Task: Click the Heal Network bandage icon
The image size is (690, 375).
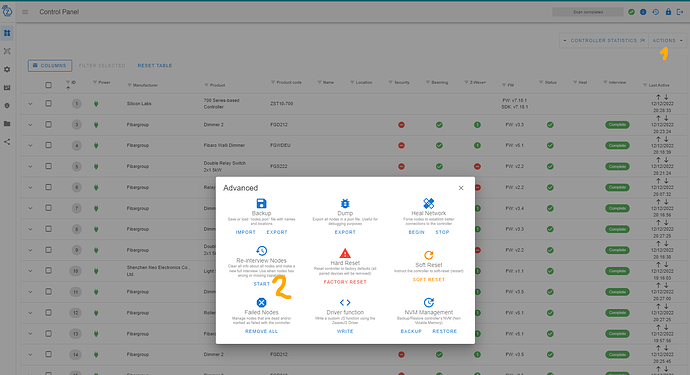Action: pyautogui.click(x=429, y=203)
